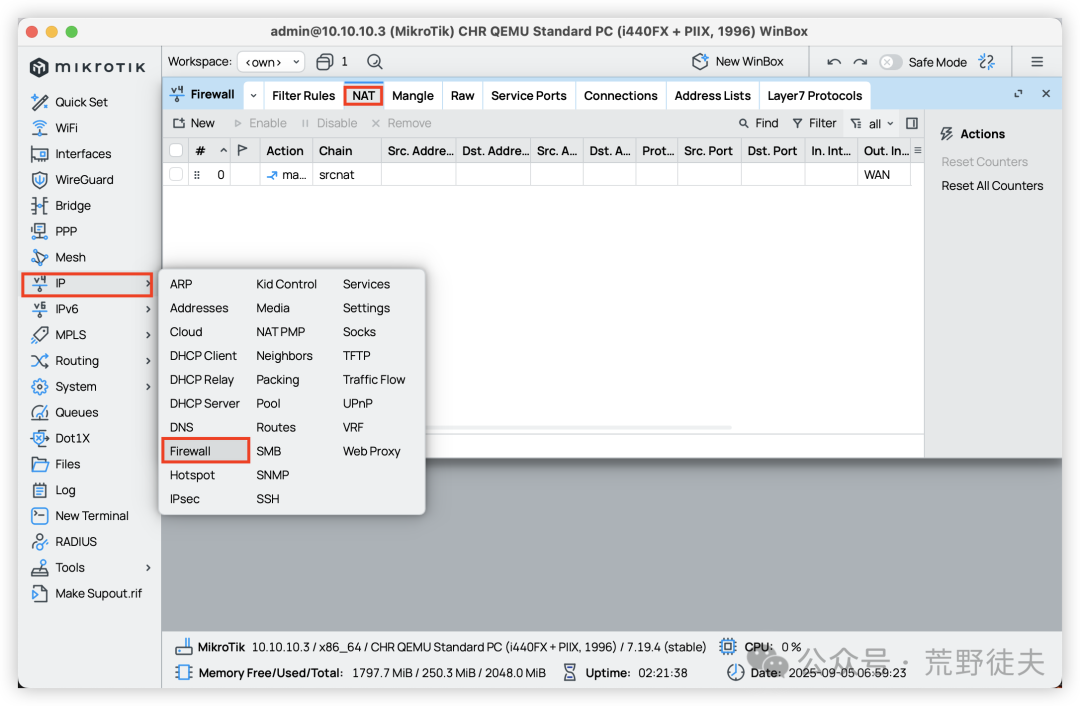Open the Service Ports tab

(x=528, y=96)
